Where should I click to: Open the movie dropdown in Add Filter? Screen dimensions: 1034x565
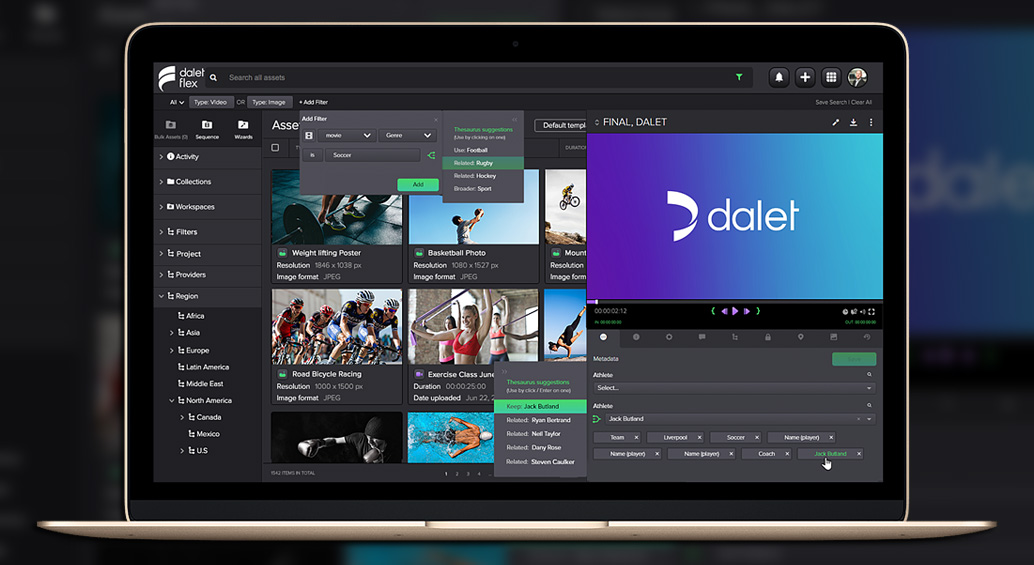click(x=347, y=135)
